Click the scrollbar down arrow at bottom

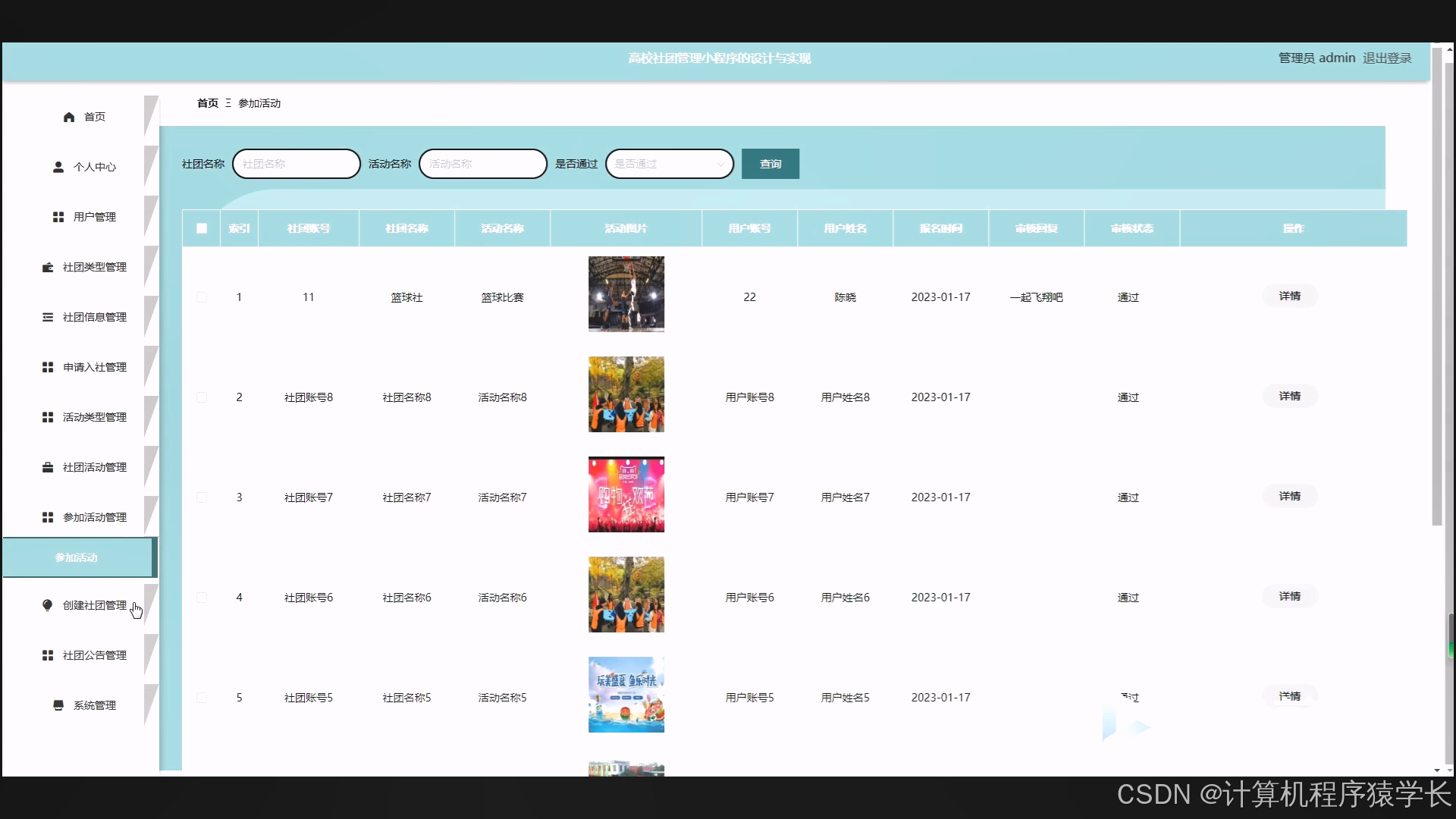click(x=1436, y=770)
